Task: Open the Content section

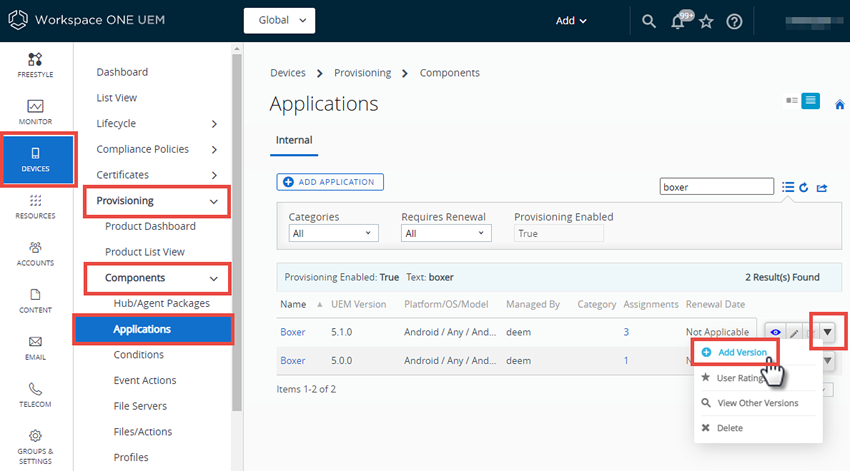Action: (x=35, y=301)
